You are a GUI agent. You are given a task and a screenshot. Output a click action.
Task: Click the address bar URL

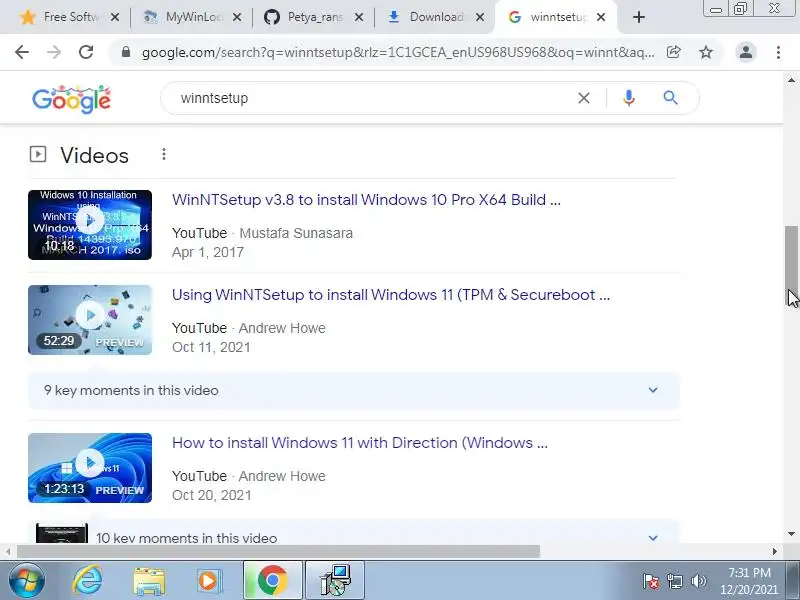(x=398, y=52)
